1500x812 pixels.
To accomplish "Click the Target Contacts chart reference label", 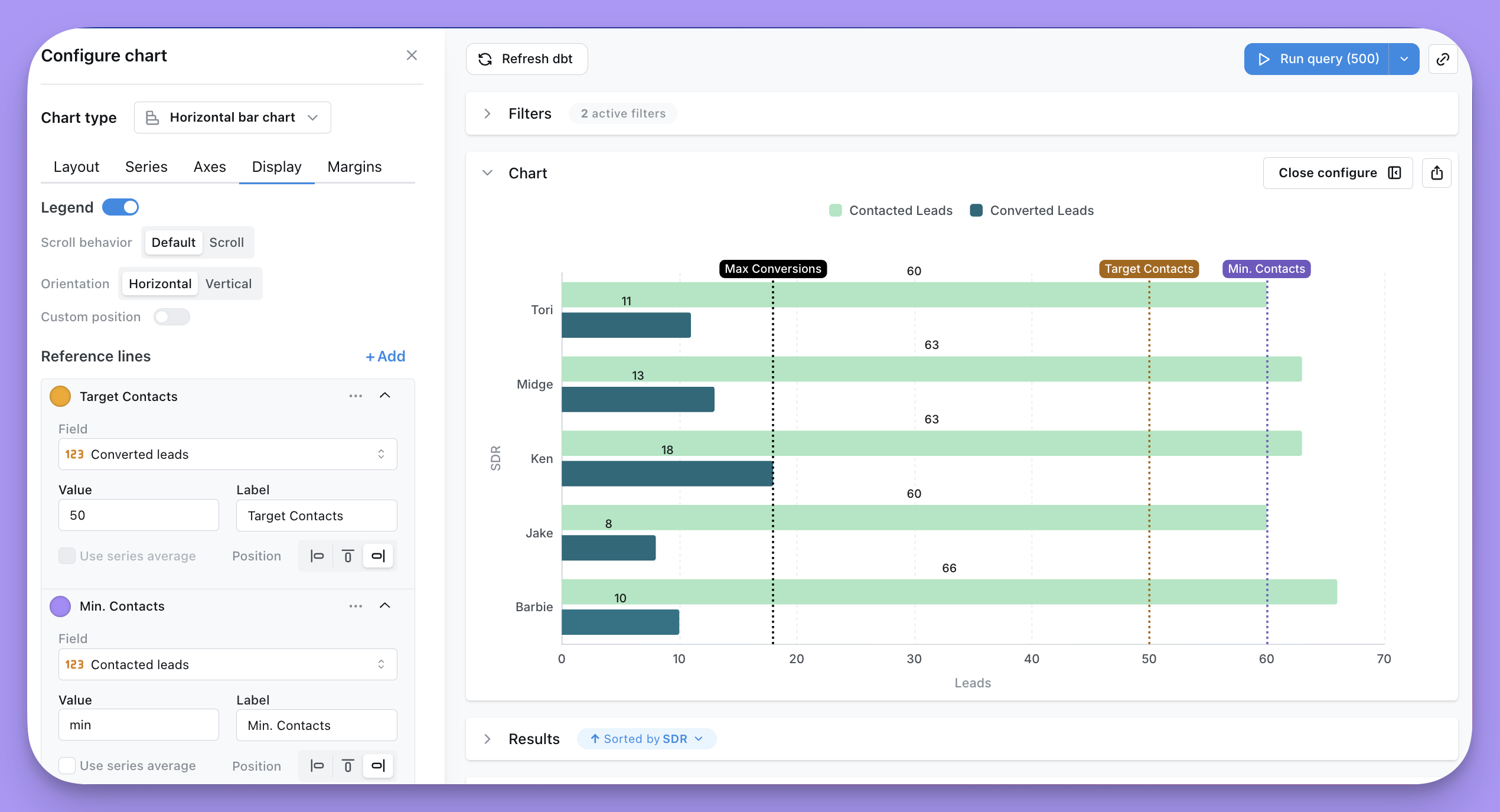I will tap(1149, 269).
